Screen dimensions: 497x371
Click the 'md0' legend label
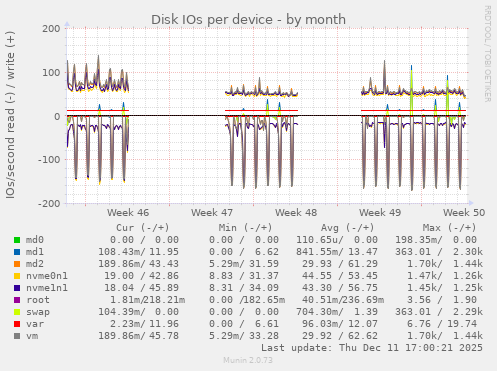(x=35, y=240)
